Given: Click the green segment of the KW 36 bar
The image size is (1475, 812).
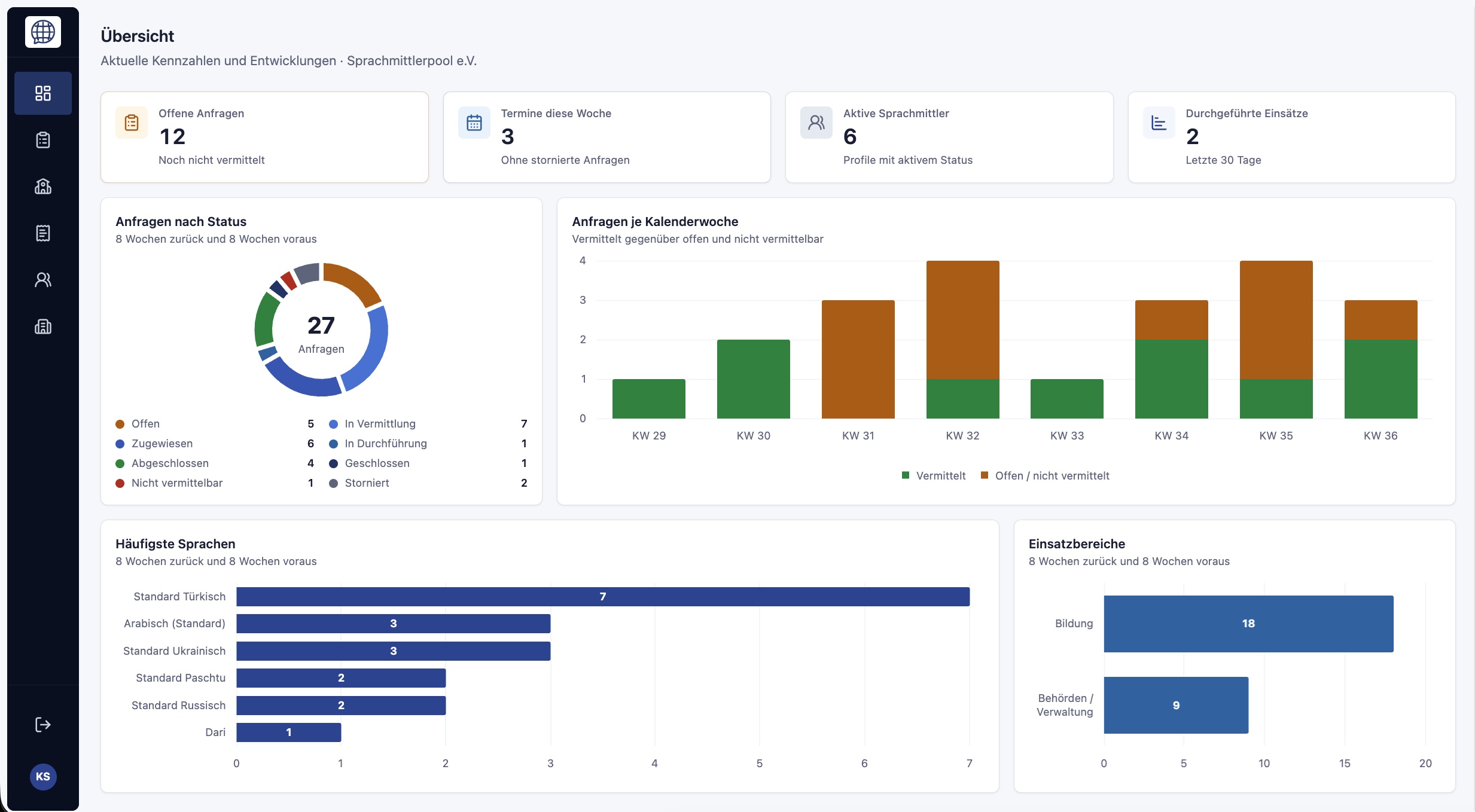Looking at the screenshot, I should click(x=1381, y=379).
